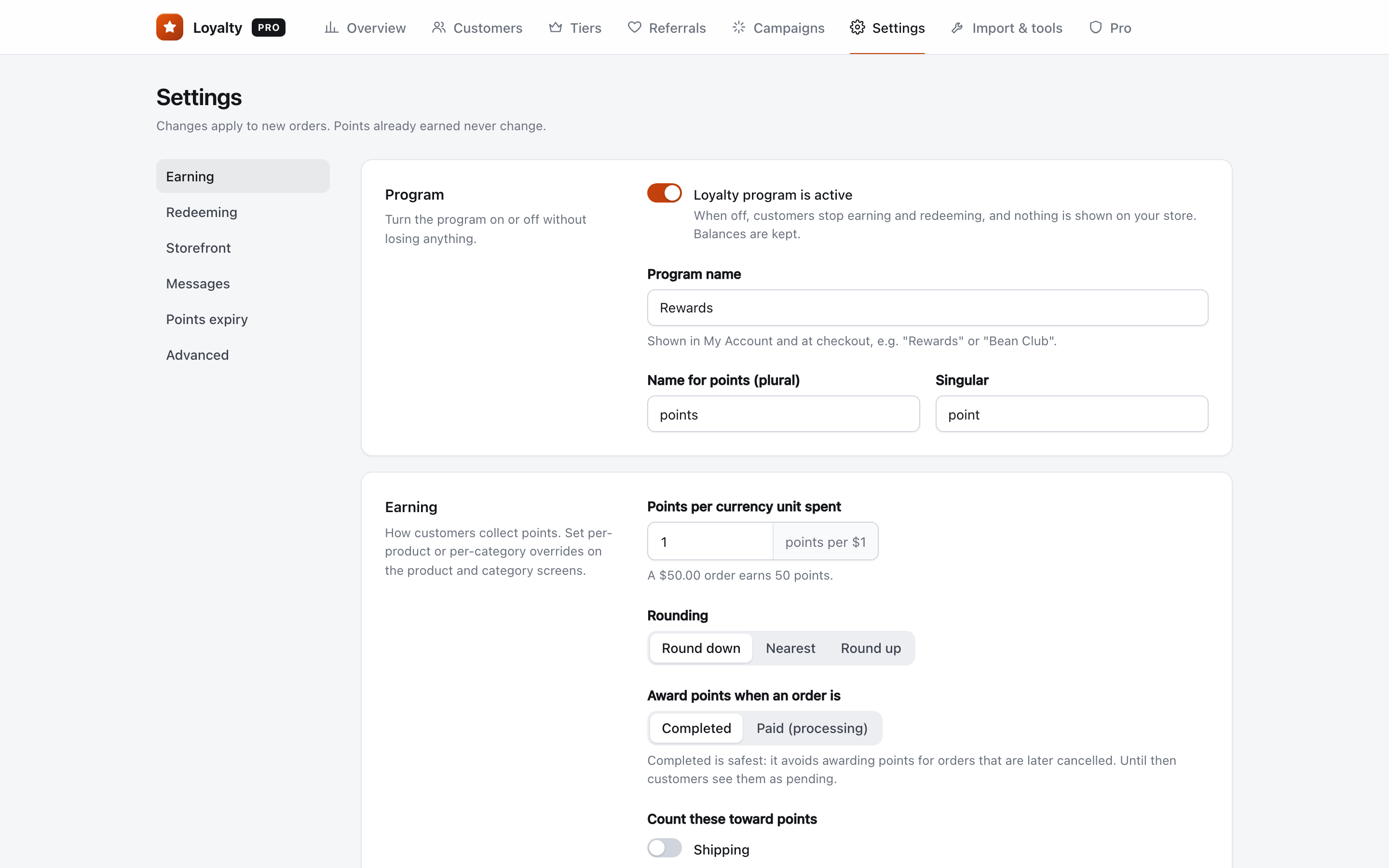Click the Campaigns sparkle icon
This screenshot has height=868, width=1389.
point(739,27)
